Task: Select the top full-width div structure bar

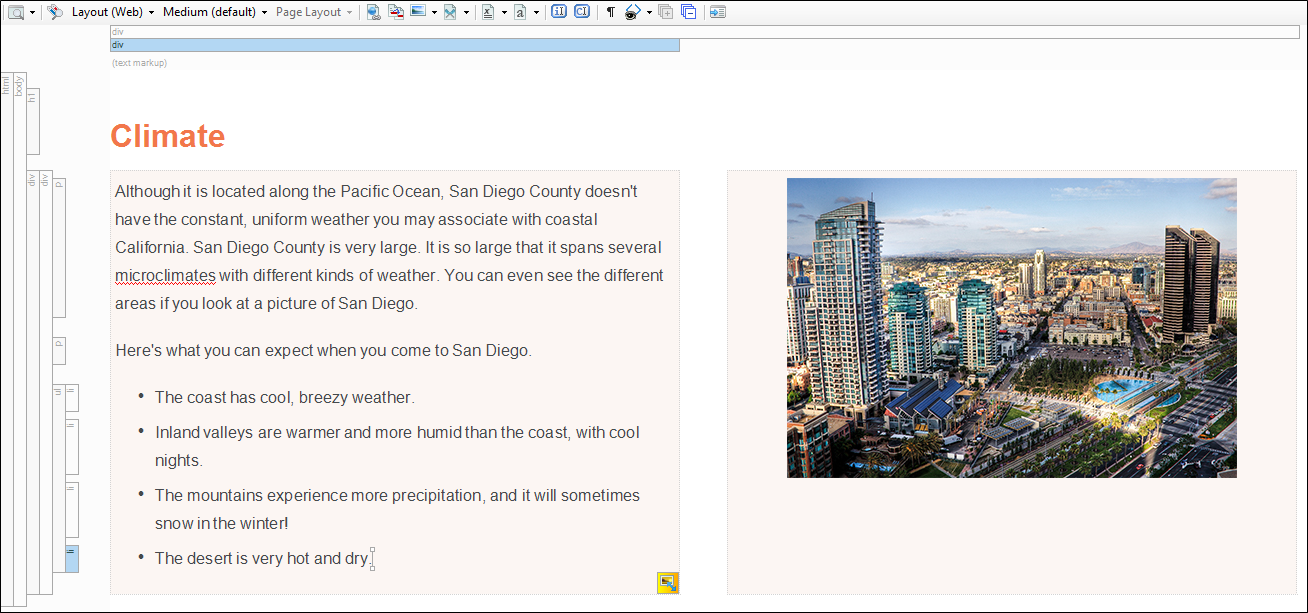Action: click(x=705, y=32)
